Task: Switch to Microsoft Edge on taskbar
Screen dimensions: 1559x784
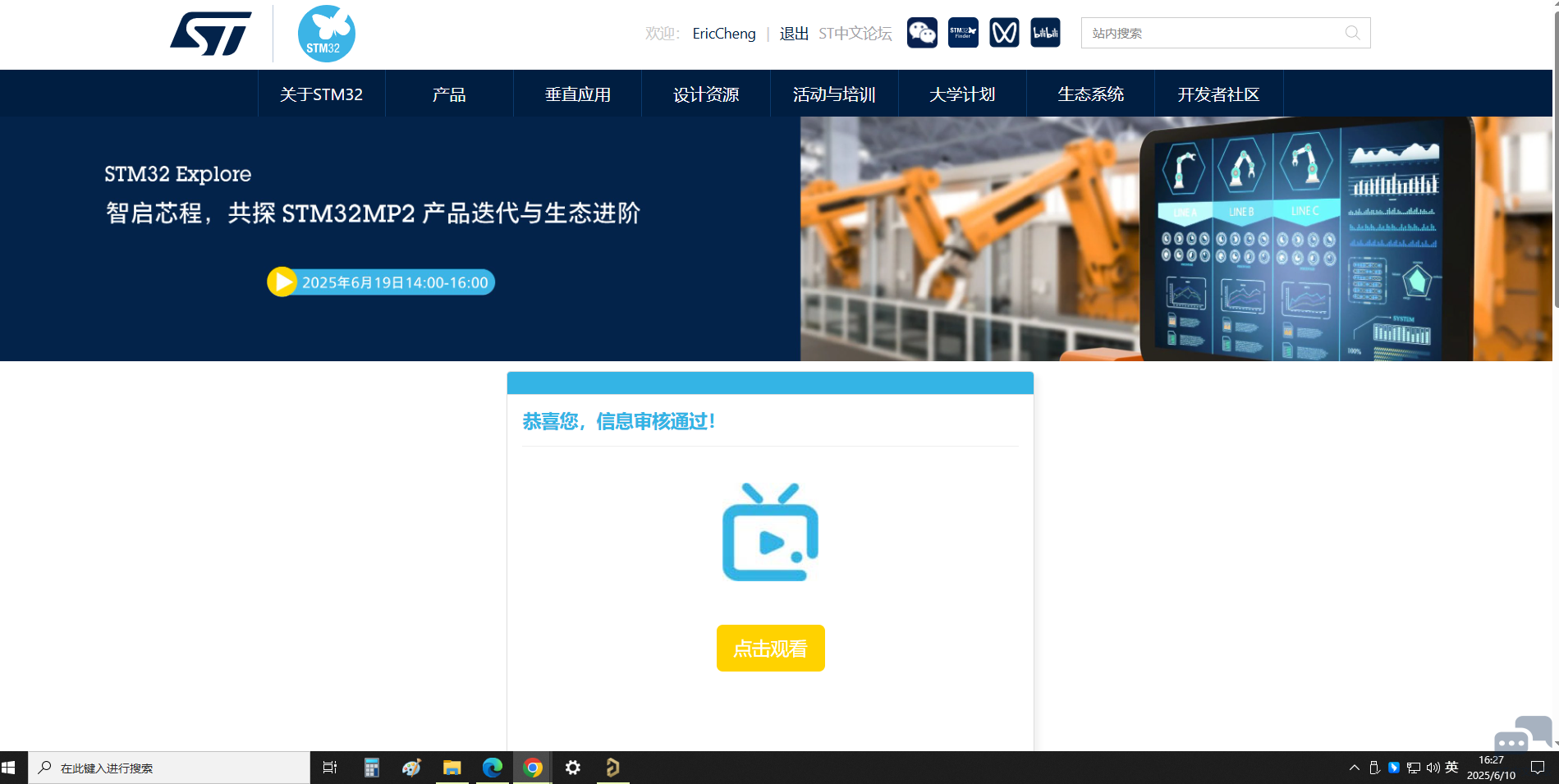Action: 492,768
